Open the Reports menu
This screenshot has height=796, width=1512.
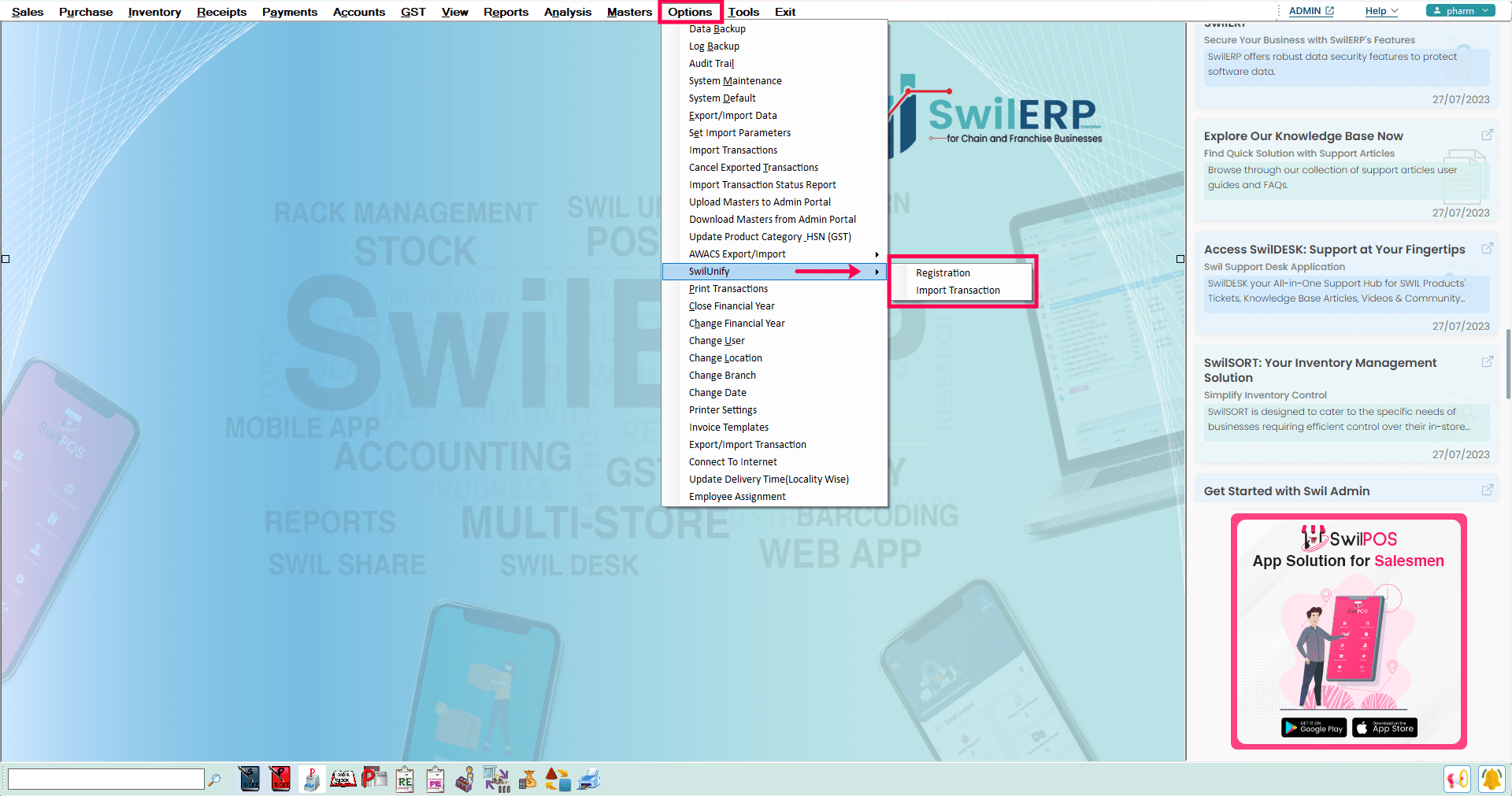click(x=506, y=12)
